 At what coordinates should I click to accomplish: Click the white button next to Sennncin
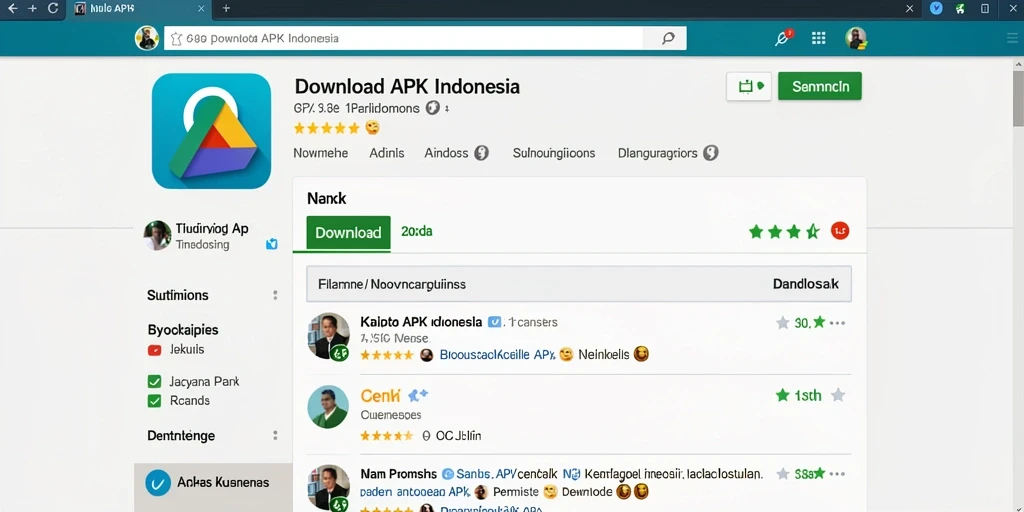tap(748, 86)
